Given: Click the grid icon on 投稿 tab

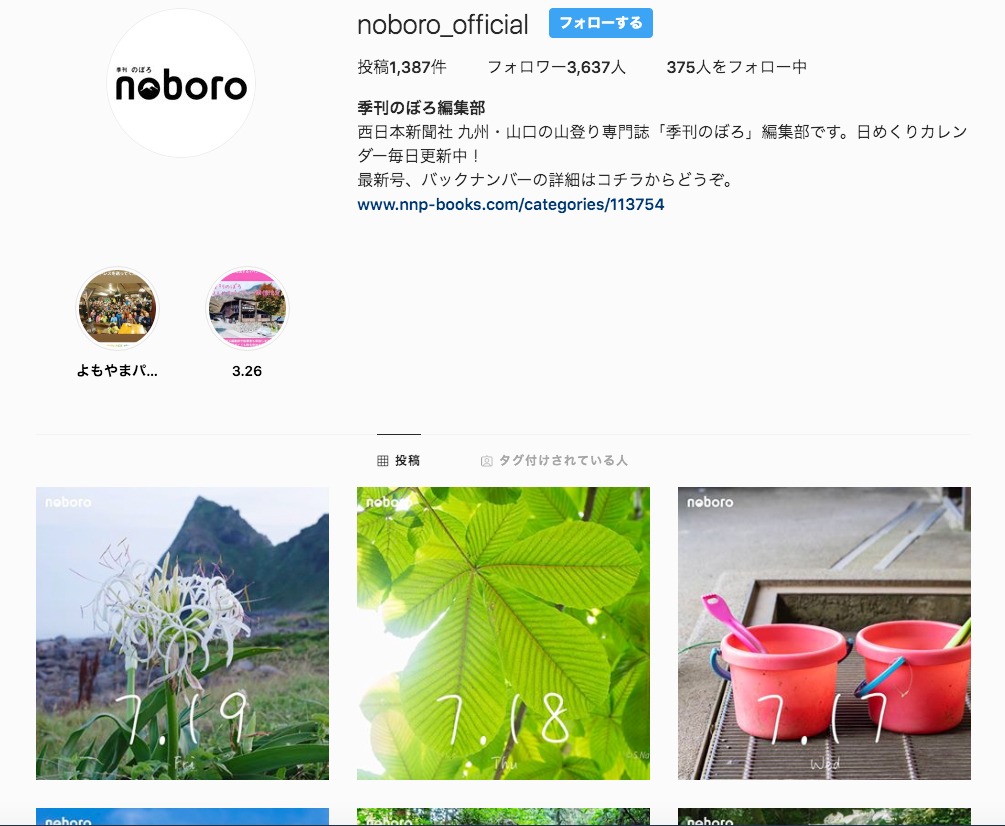Looking at the screenshot, I should tap(383, 461).
